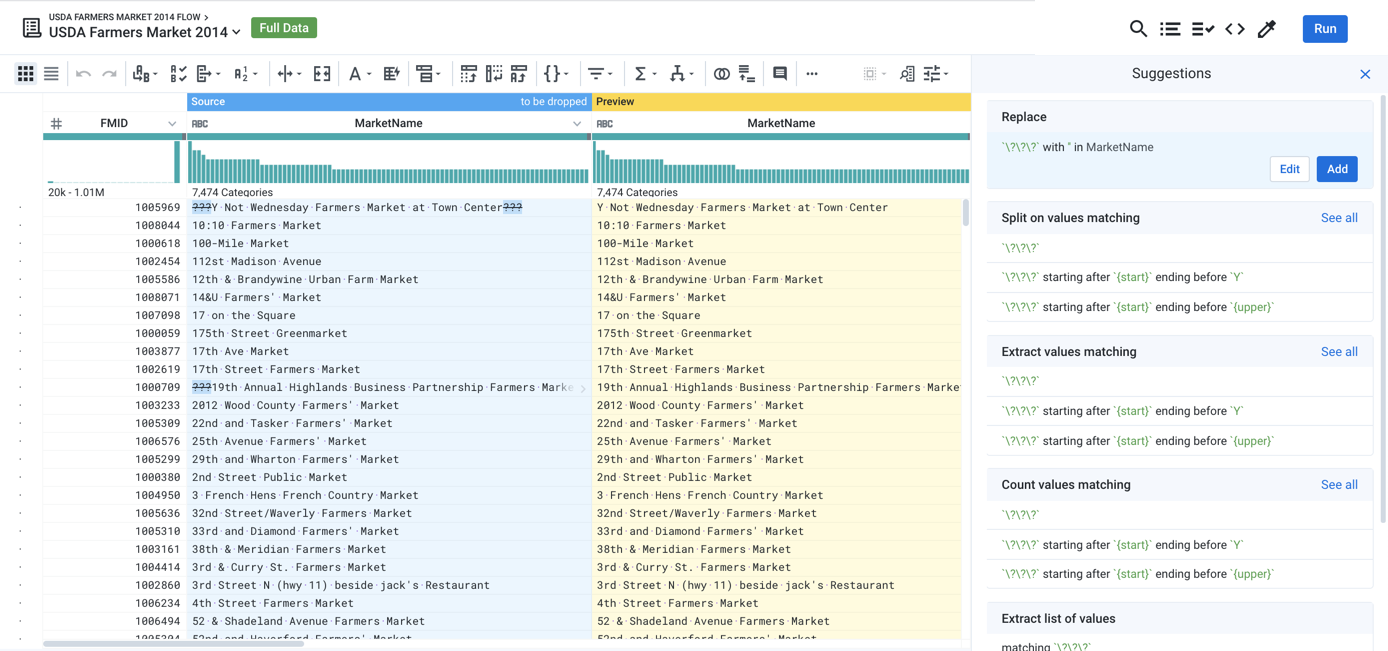The image size is (1388, 651).
Task: Click the overlapping circles join icon
Action: point(721,74)
